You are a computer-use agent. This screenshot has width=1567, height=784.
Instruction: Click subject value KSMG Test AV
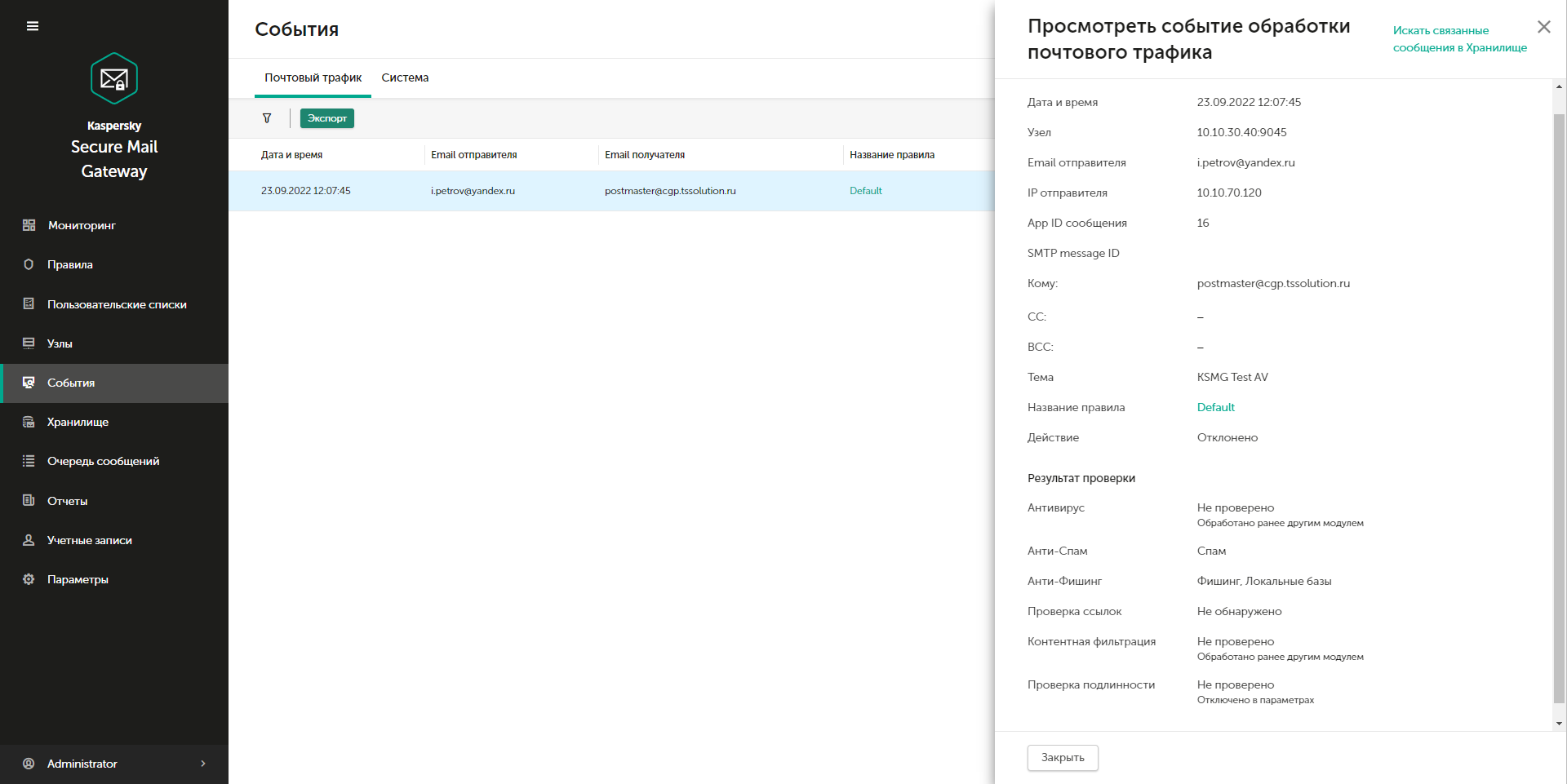coord(1232,377)
